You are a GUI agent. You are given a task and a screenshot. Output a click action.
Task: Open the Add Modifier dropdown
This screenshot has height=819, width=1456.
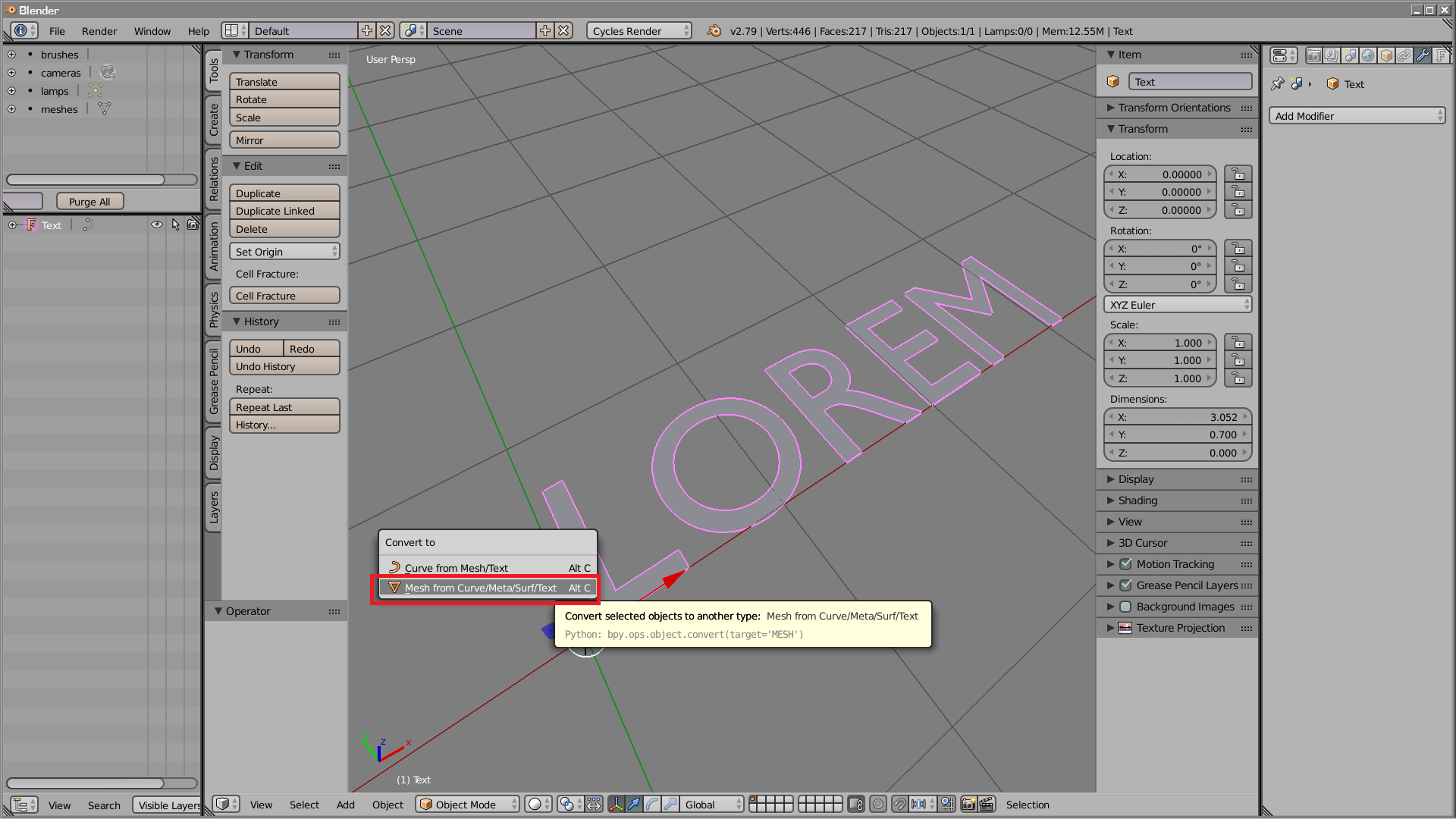1357,116
